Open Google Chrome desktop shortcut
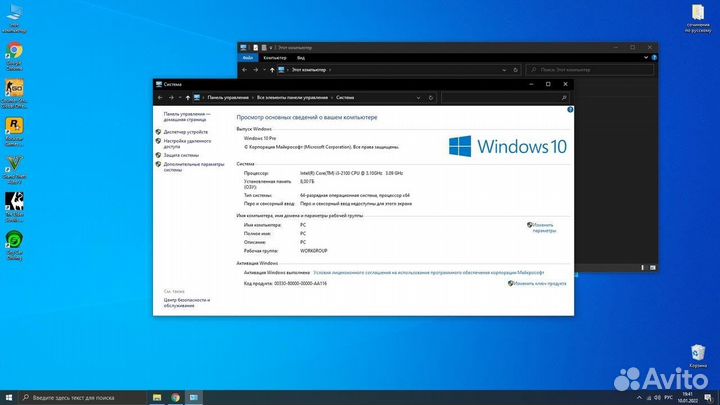 tap(15, 52)
